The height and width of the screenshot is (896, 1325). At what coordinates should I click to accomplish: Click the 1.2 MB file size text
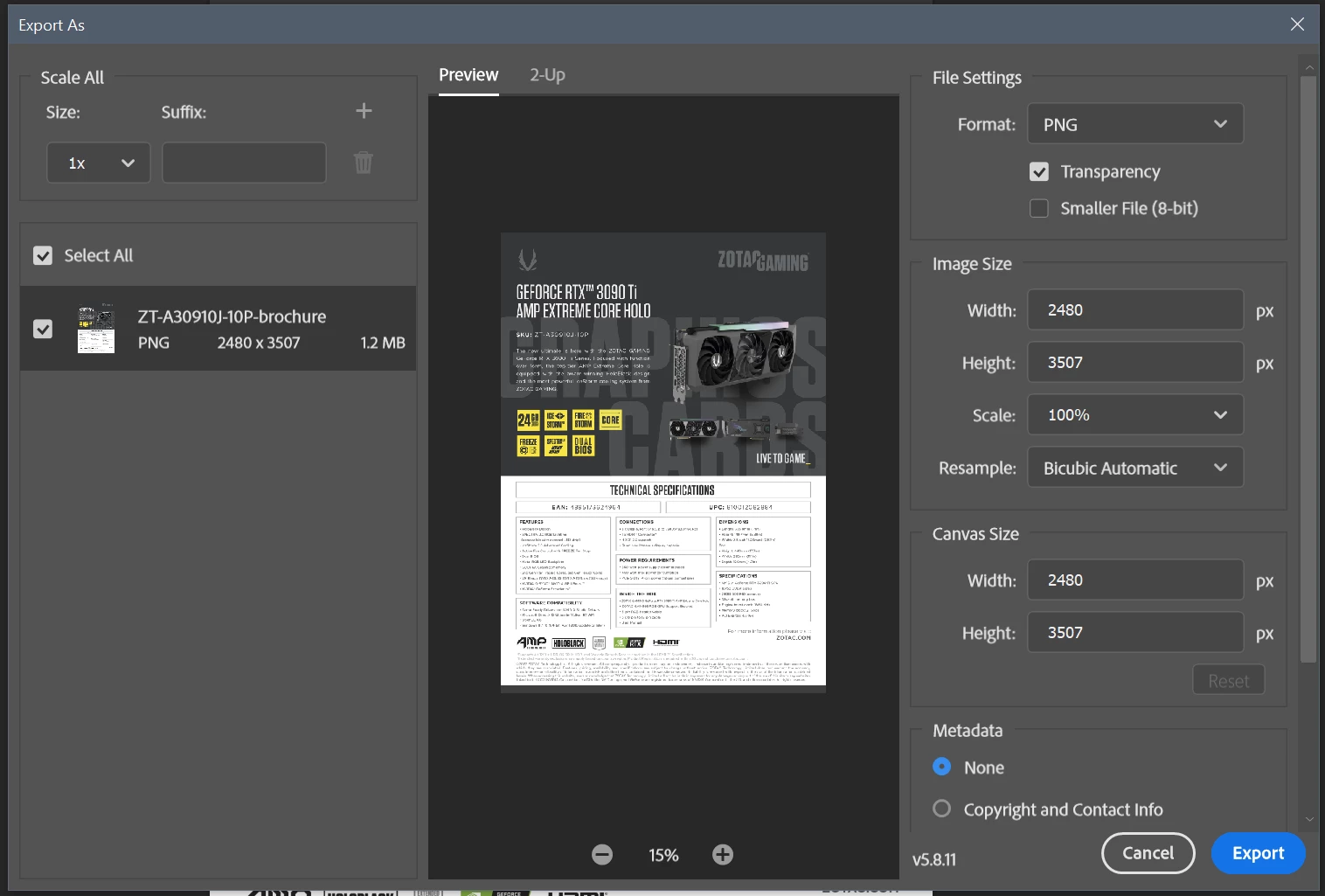(x=383, y=343)
